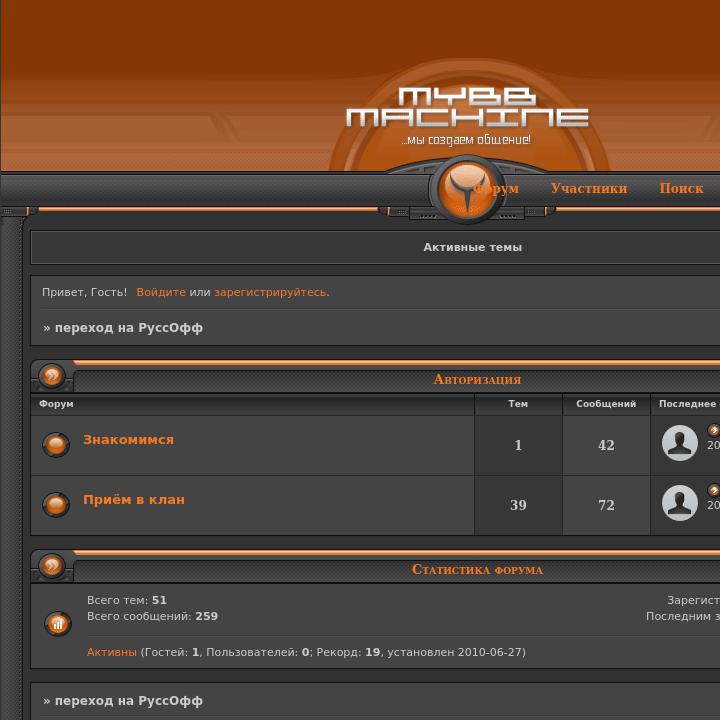720x720 pixels.
Task: Collapse the Статистика форума section via its orange arrow icon
Action: pos(52,565)
